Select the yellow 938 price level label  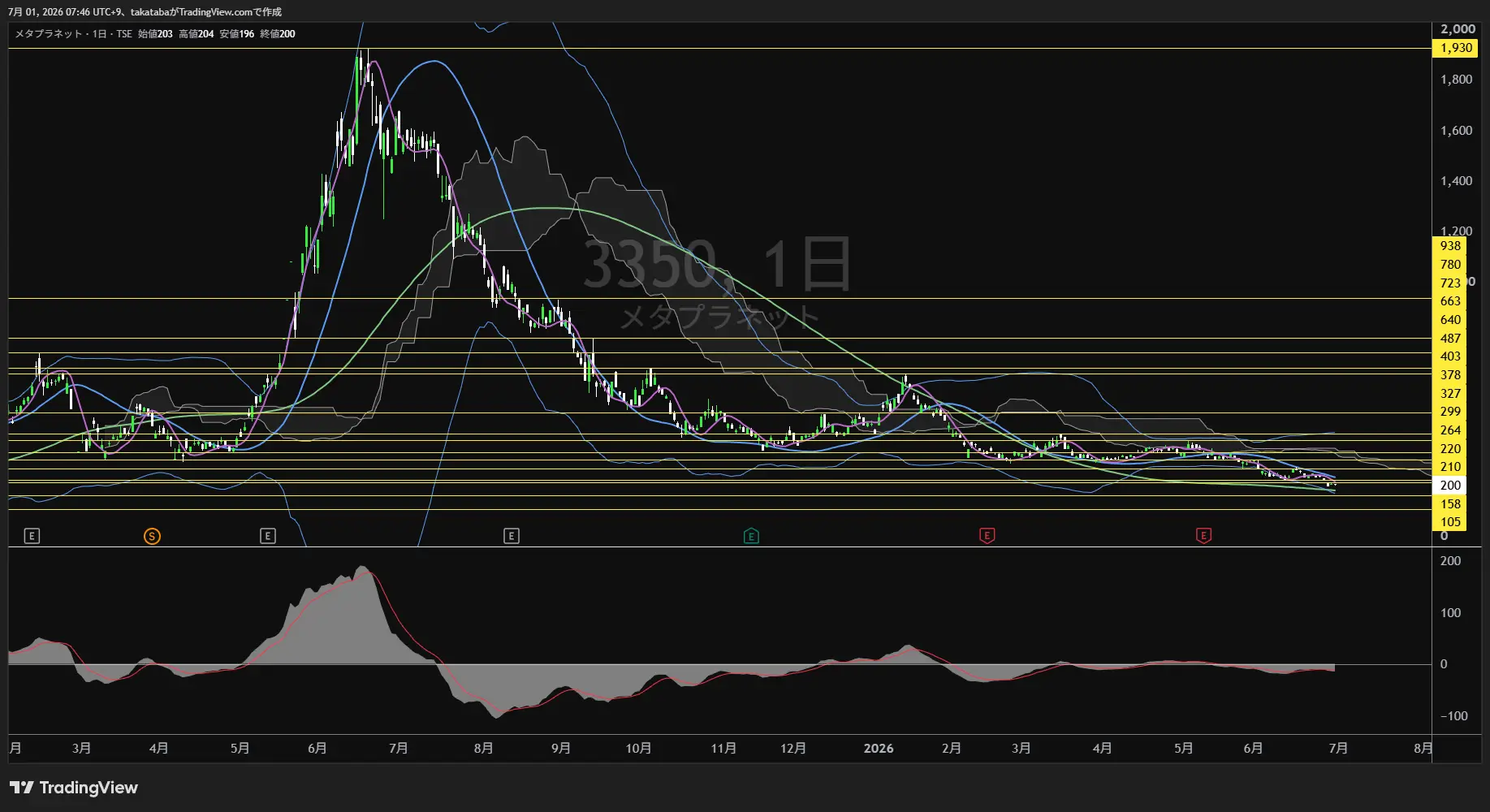[x=1449, y=246]
